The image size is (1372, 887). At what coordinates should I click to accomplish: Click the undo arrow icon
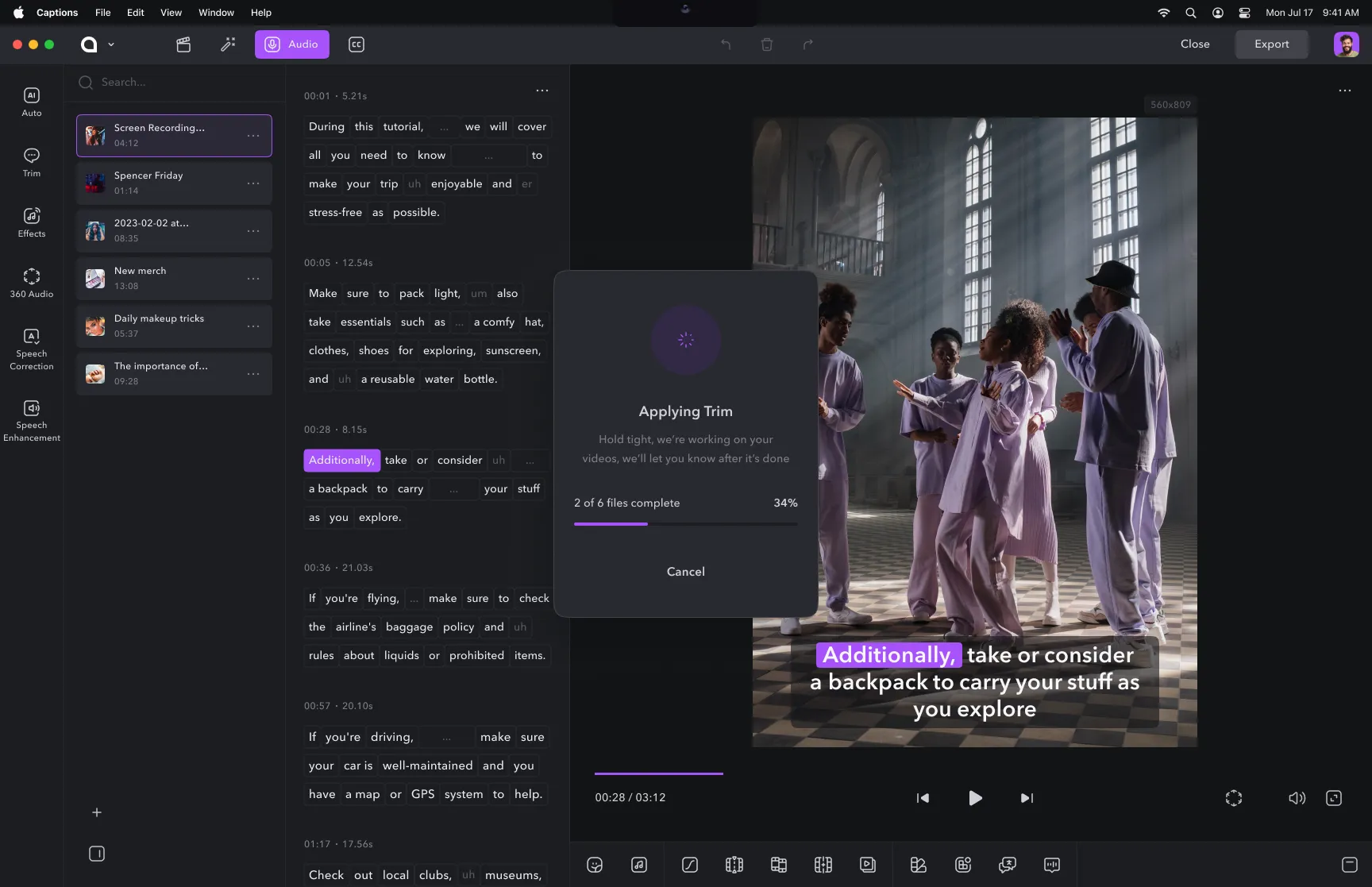coord(725,44)
